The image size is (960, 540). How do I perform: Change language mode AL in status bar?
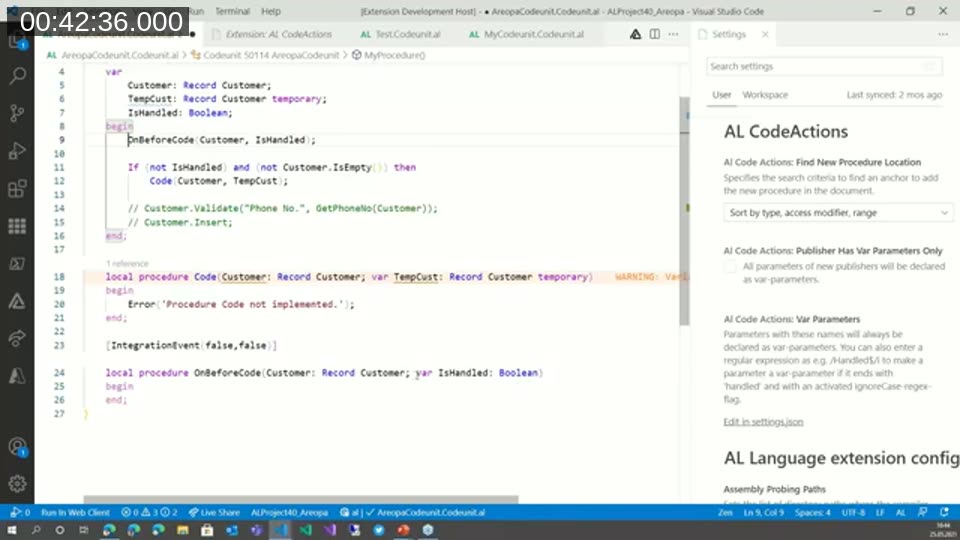click(901, 512)
